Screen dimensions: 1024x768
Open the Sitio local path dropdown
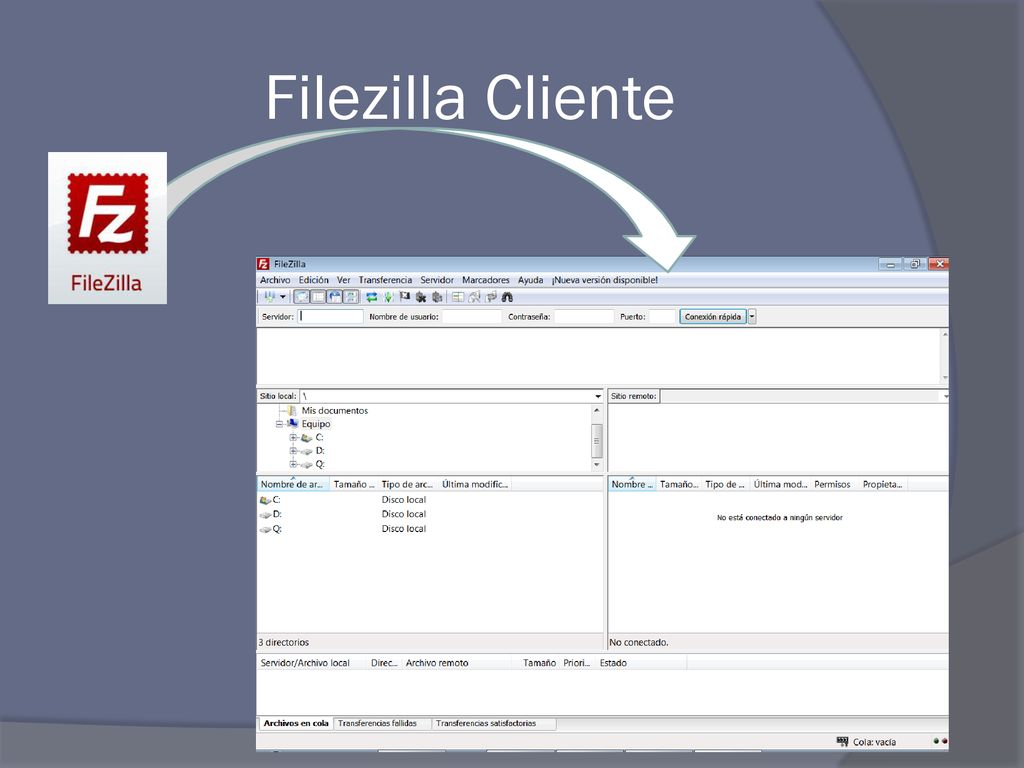pyautogui.click(x=598, y=396)
